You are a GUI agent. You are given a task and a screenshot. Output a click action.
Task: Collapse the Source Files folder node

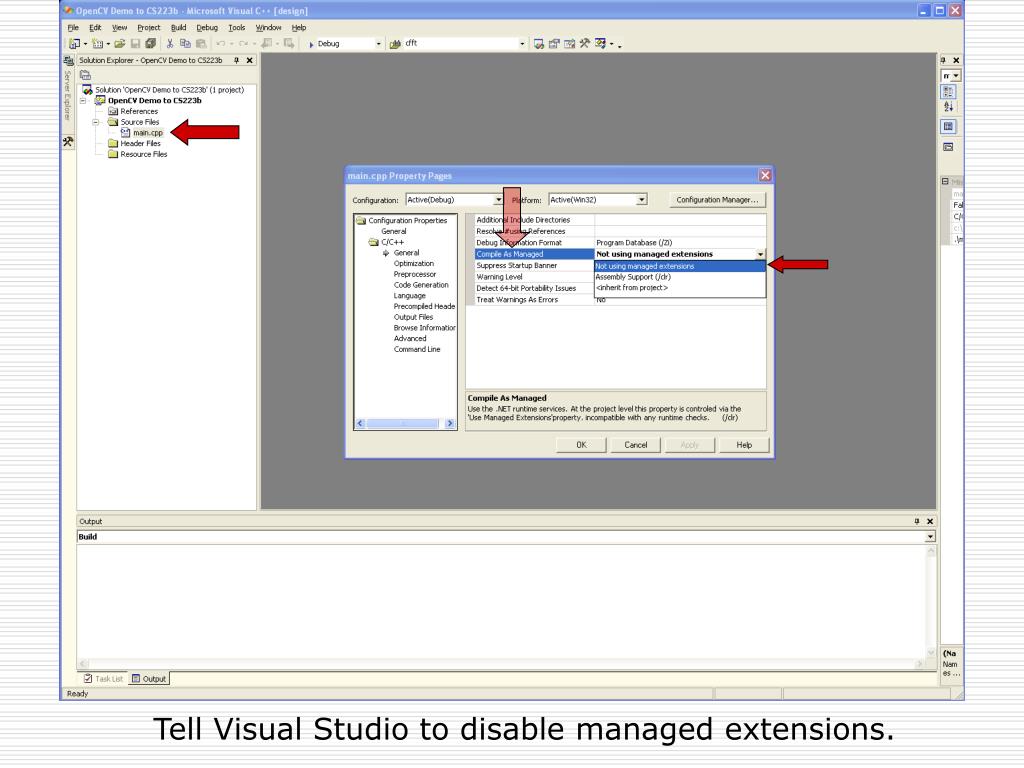click(x=96, y=122)
